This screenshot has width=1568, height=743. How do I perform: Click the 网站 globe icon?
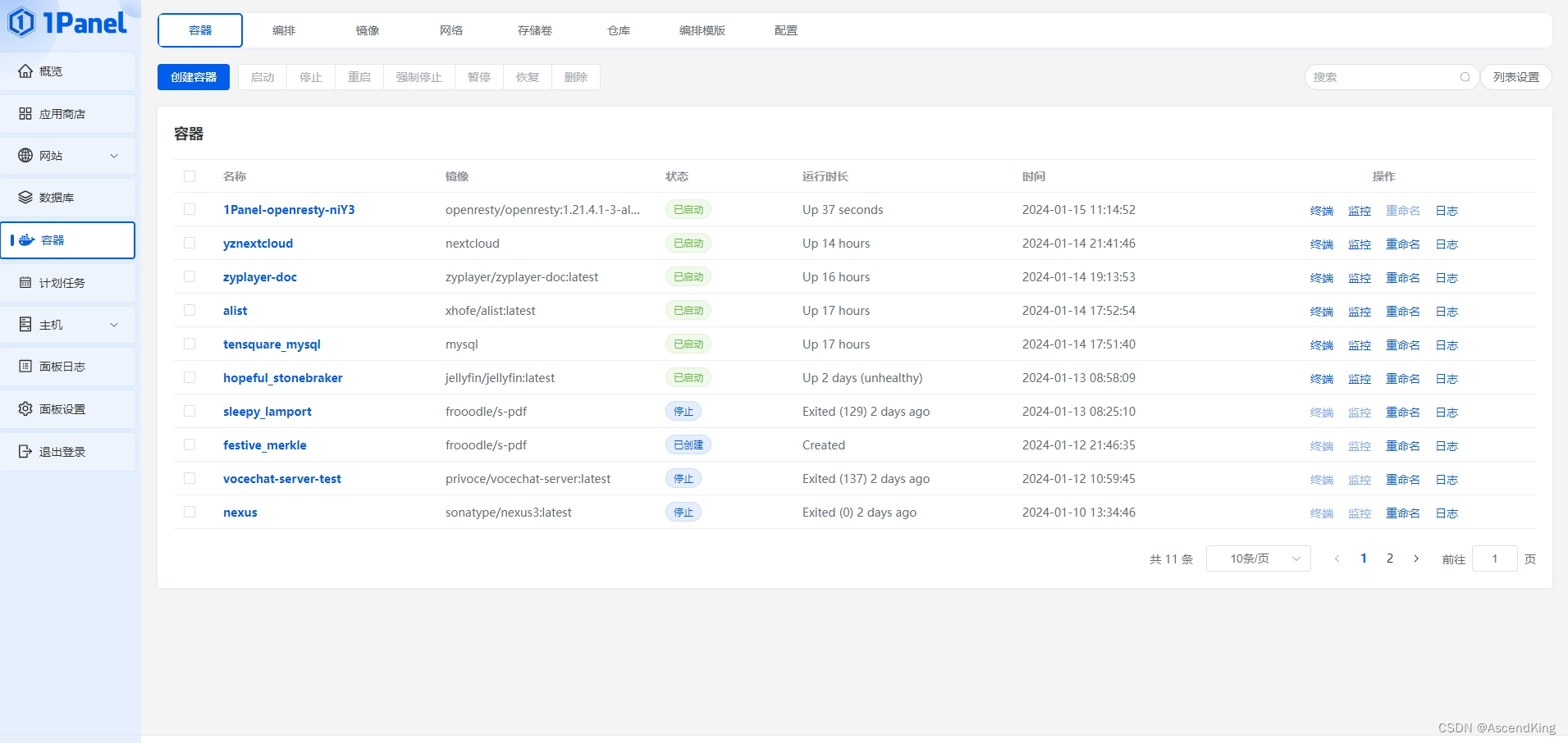tap(25, 156)
